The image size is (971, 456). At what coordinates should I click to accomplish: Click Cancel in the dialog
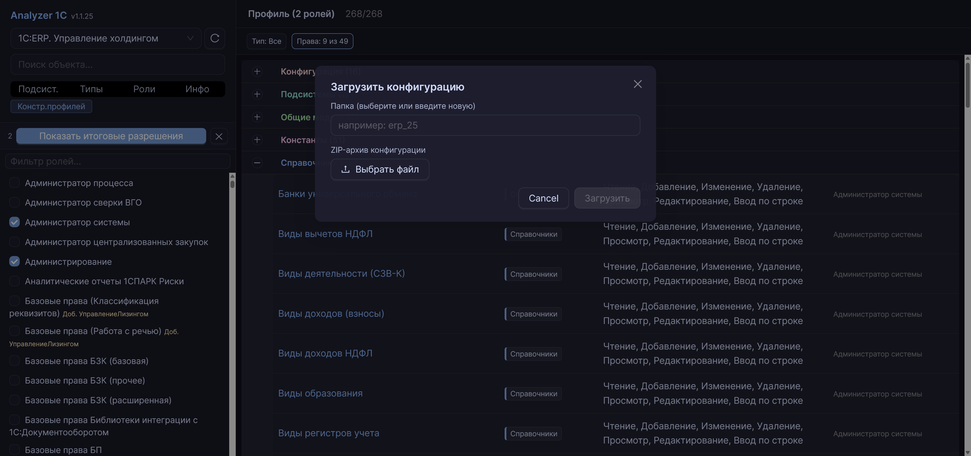543,198
